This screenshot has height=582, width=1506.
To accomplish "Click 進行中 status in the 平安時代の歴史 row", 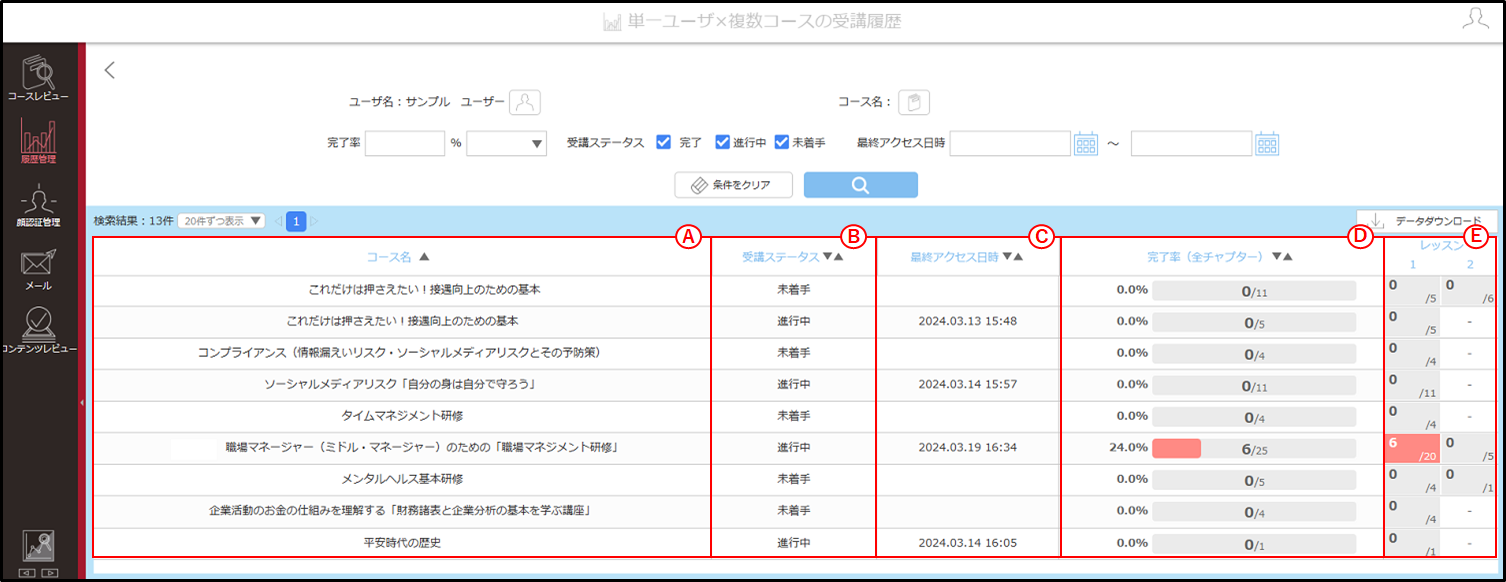I will coord(793,542).
